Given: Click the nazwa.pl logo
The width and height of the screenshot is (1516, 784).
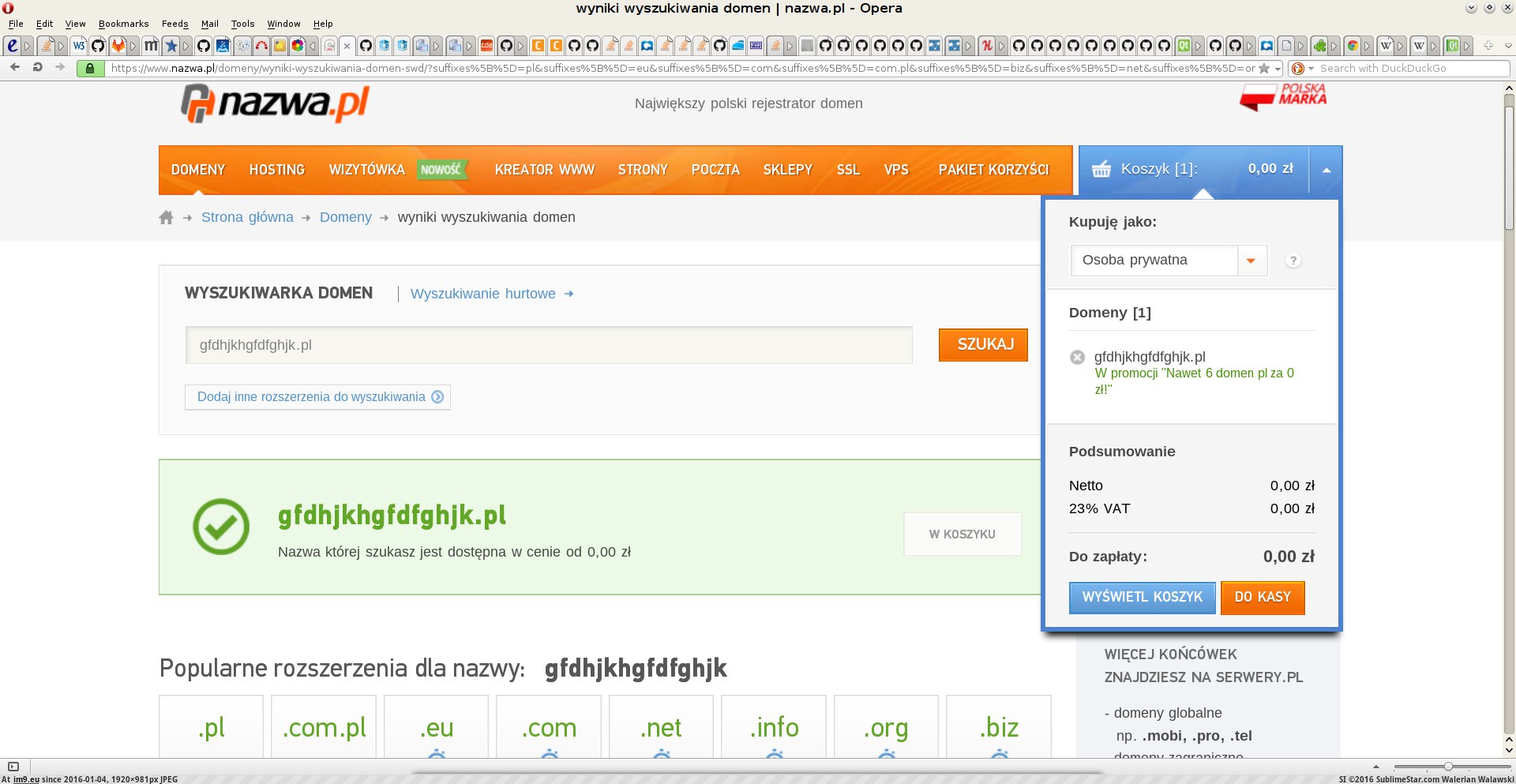Looking at the screenshot, I should 275,103.
